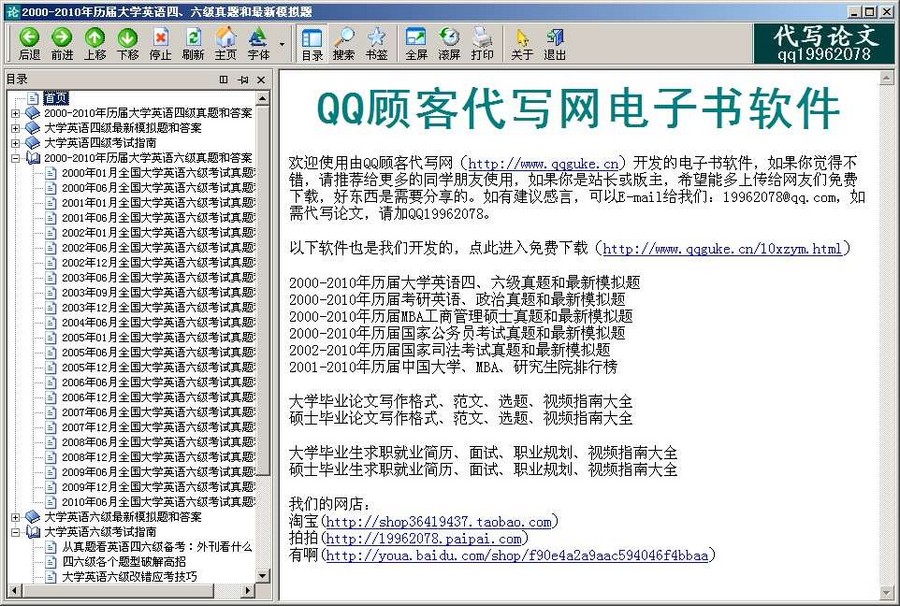Click the tree panel vertical scrollbar thumb
Viewport: 900px width, 606px height.
262,290
